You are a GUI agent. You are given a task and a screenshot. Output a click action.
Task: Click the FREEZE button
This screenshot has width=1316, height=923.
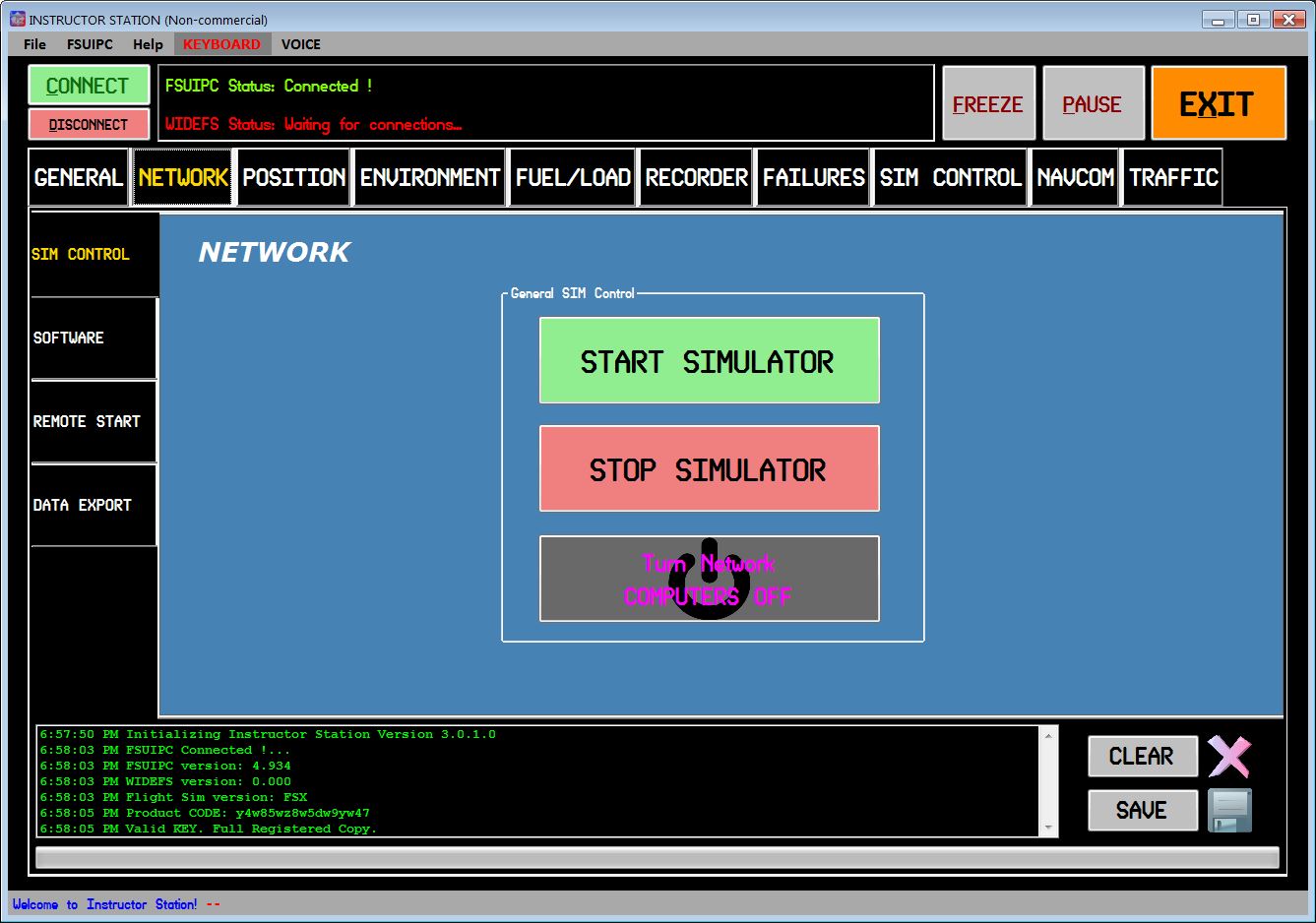tap(988, 104)
